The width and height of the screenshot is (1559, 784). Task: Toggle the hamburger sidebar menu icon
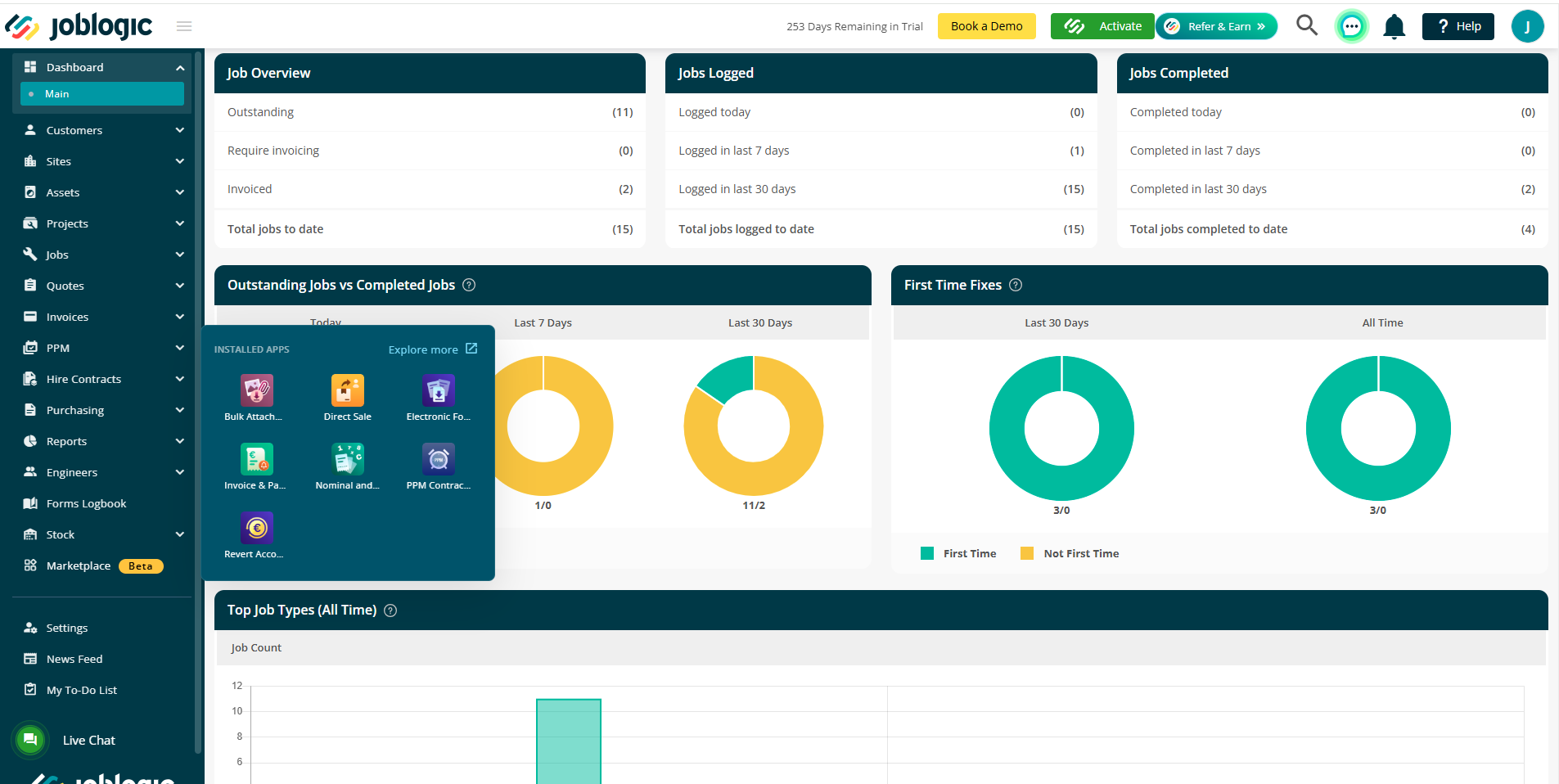click(x=184, y=26)
